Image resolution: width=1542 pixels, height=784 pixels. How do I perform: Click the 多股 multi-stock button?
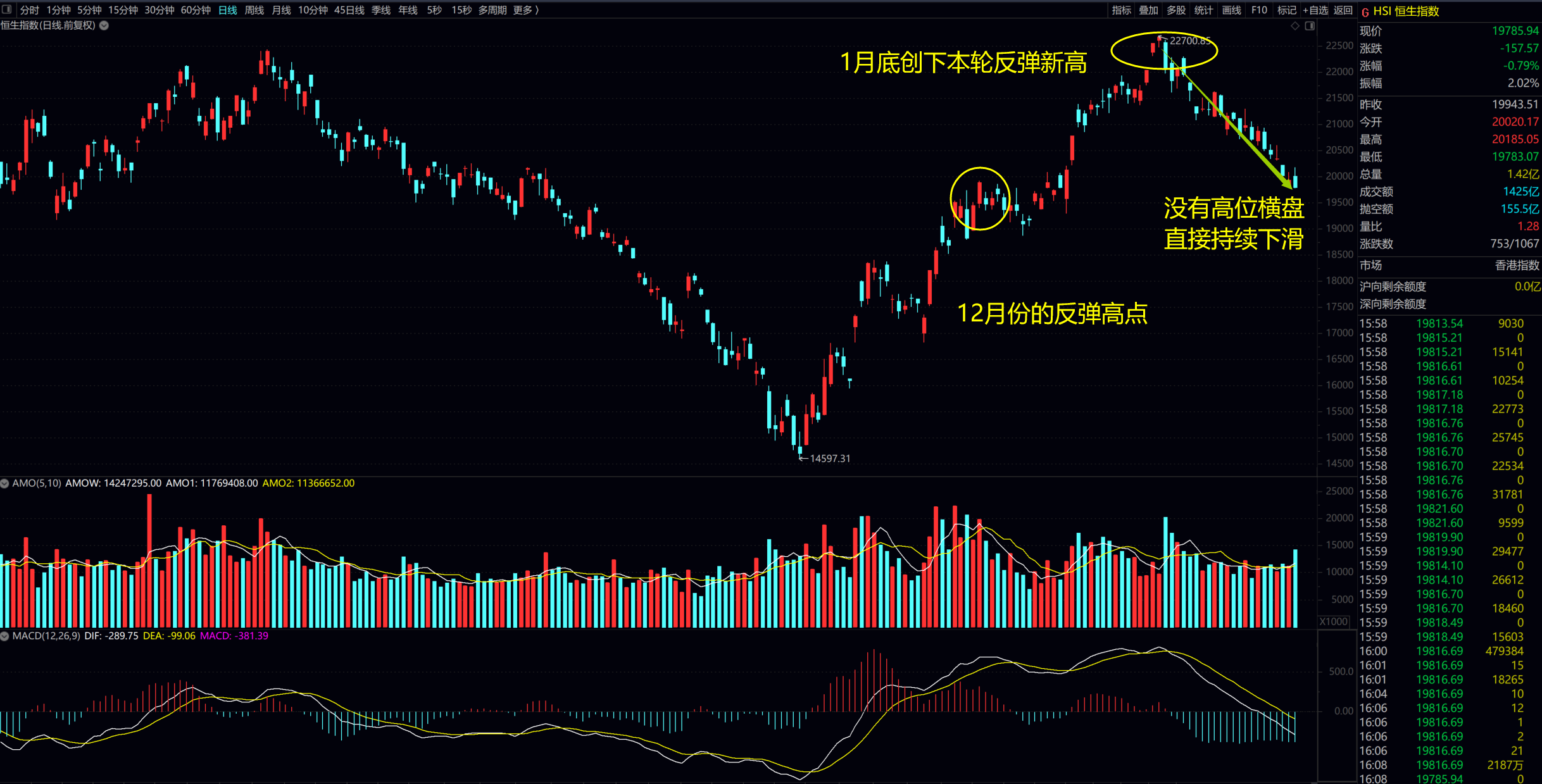tap(1176, 10)
